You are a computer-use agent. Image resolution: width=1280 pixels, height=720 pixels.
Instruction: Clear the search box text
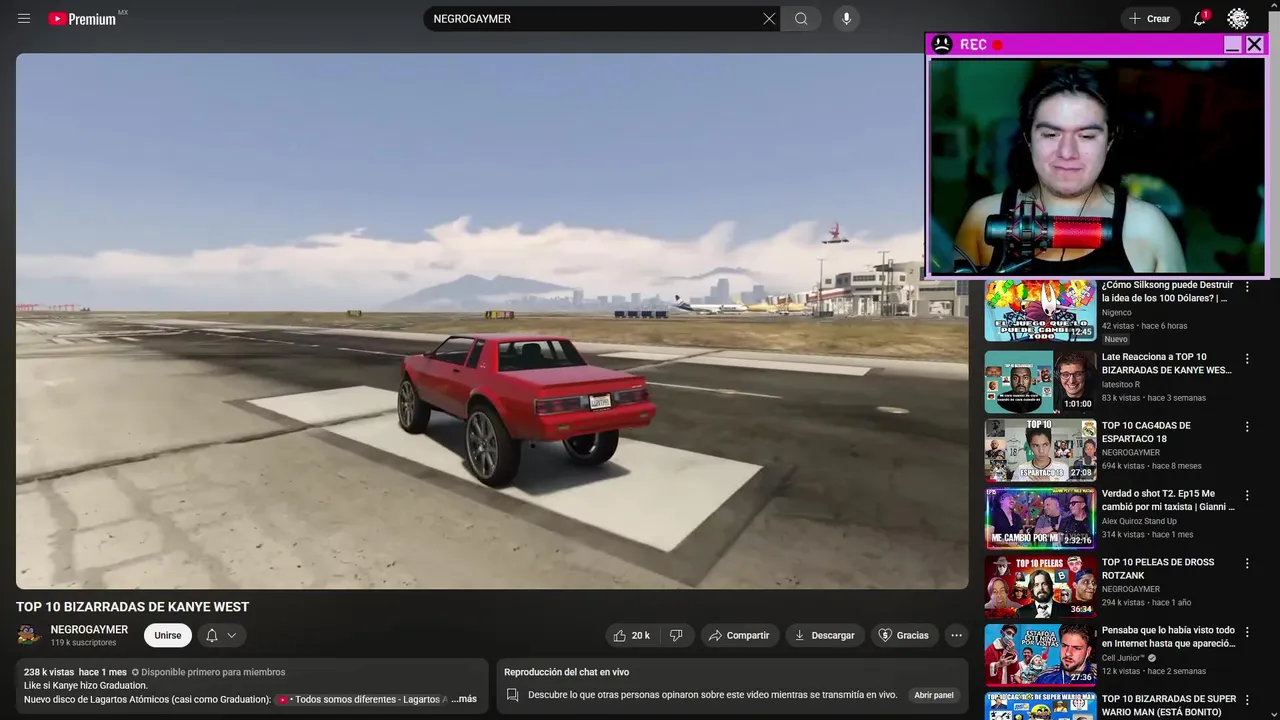769,19
